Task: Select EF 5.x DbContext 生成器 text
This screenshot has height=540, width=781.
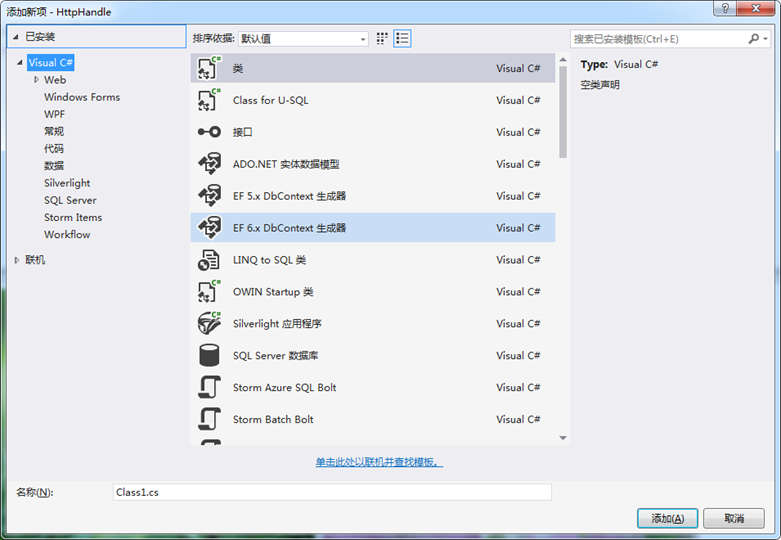Action: (289, 196)
